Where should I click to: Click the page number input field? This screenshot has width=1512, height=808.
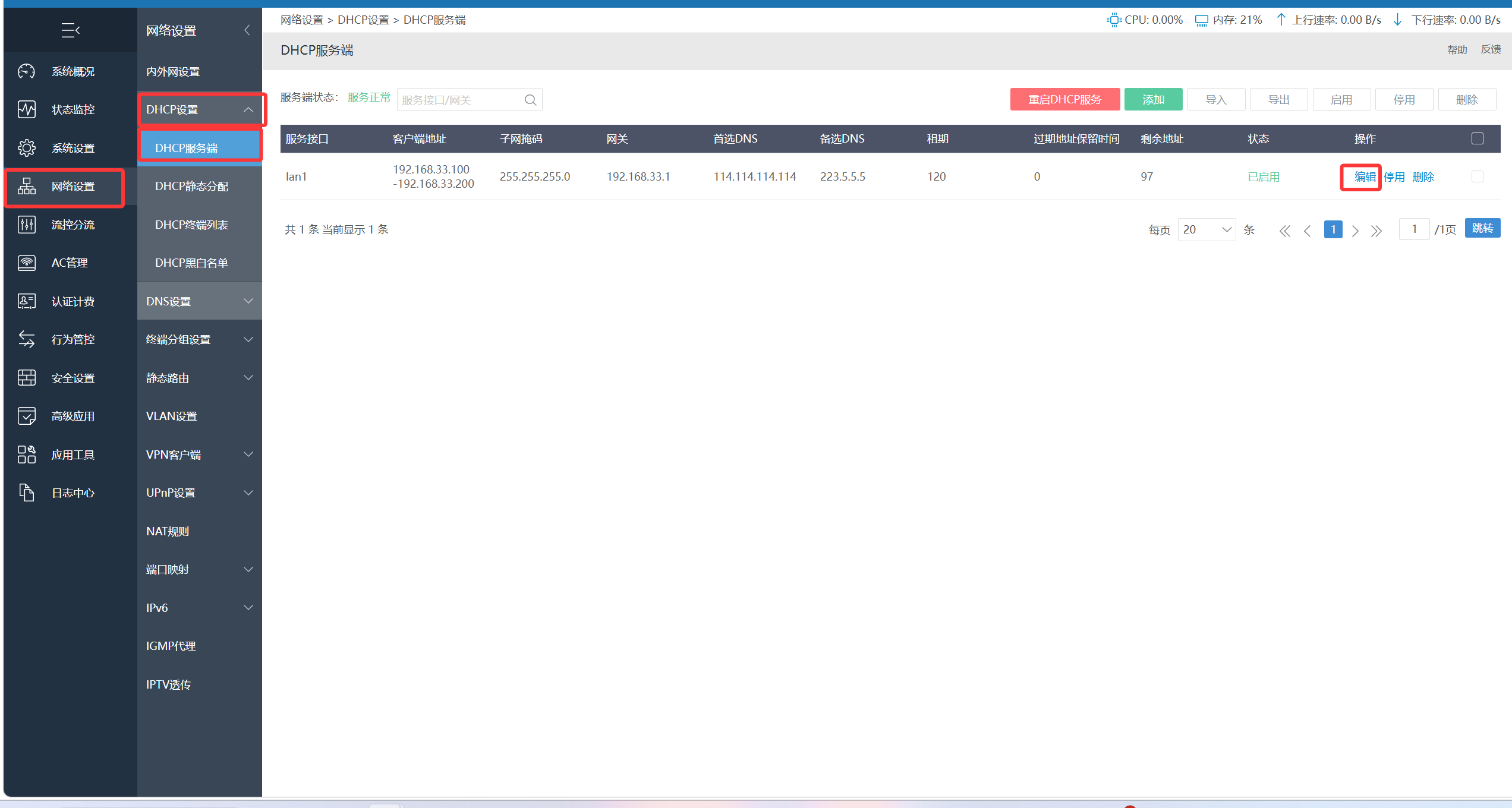pos(1414,229)
